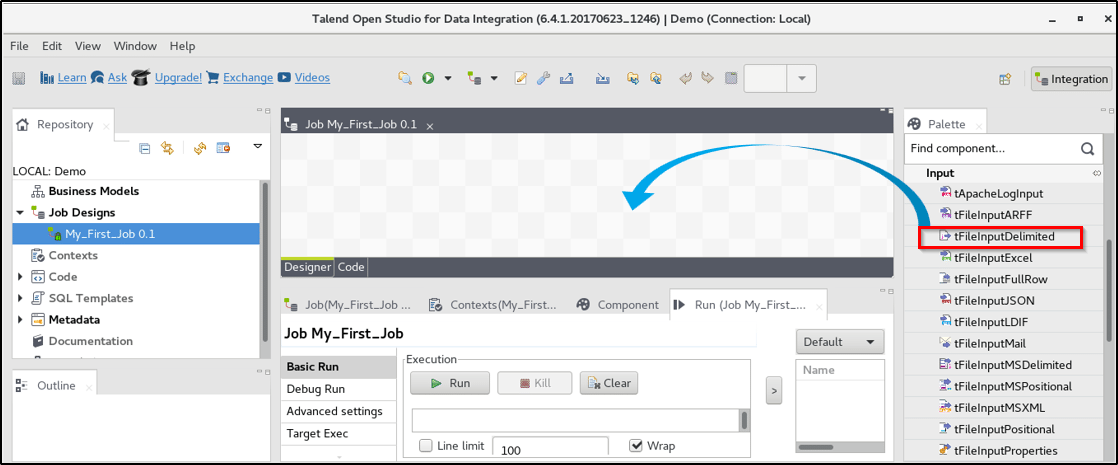Viewport: 1118px width, 465px height.
Task: Open the Exchange link
Action: tap(248, 78)
